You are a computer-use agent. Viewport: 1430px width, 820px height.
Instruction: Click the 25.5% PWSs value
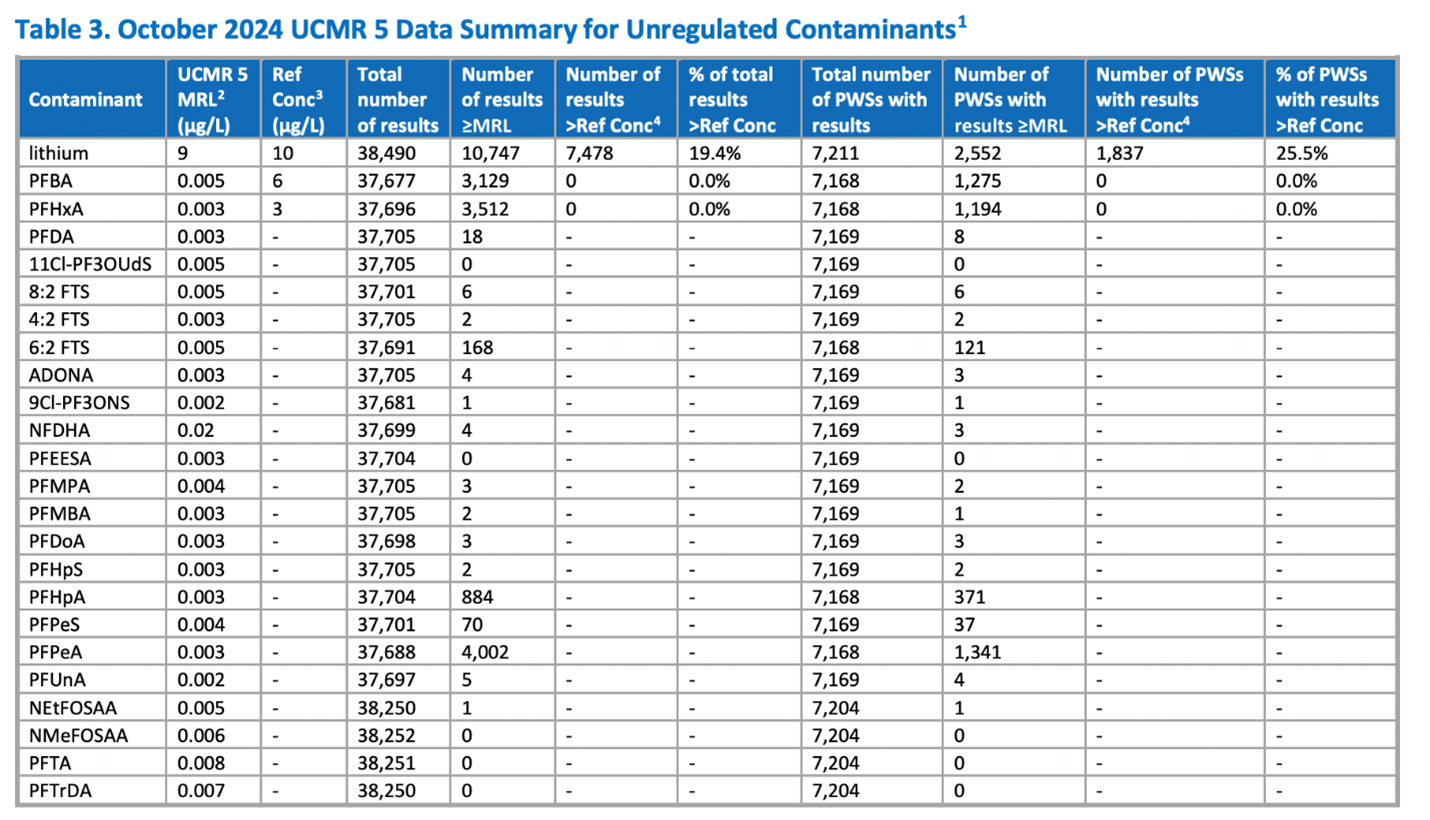[1297, 153]
